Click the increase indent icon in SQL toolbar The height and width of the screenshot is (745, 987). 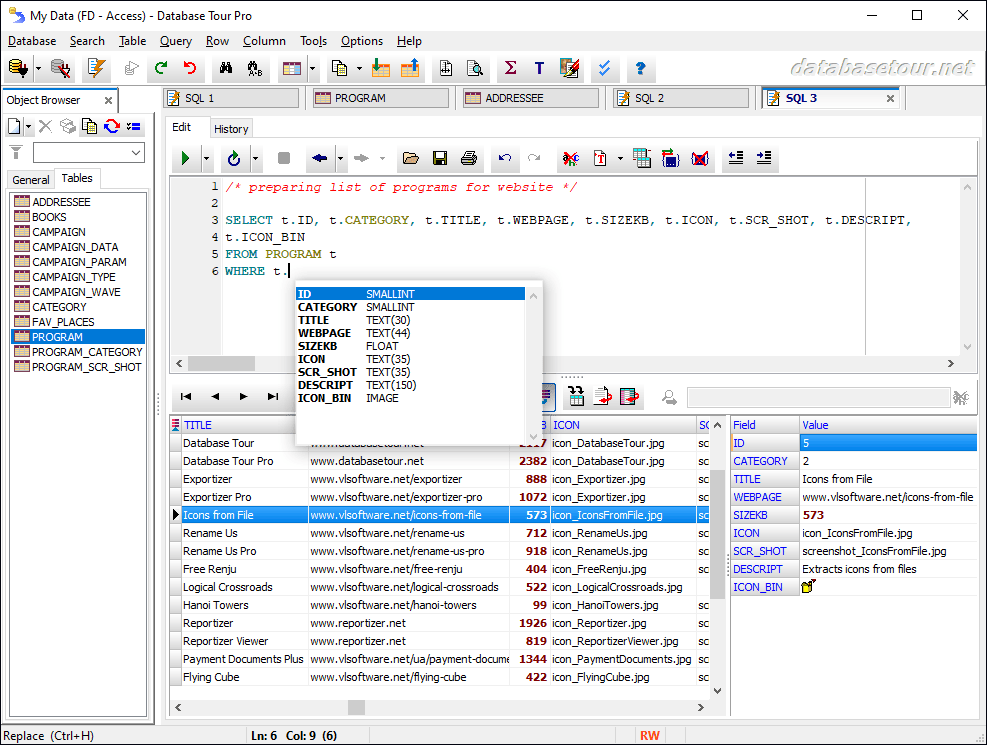[x=764, y=158]
